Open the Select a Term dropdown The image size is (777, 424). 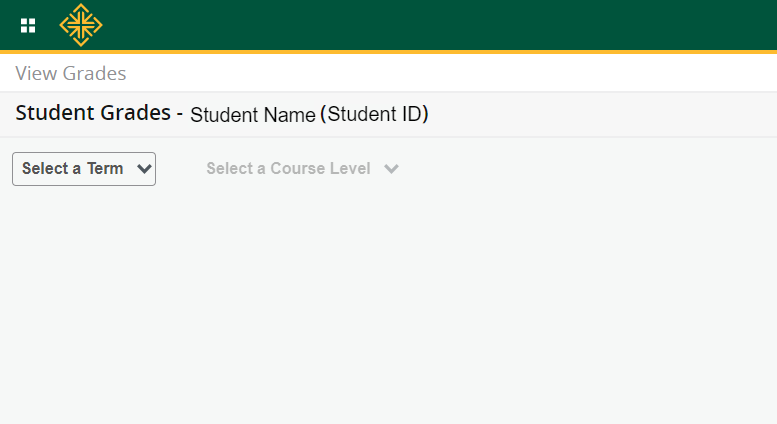click(x=84, y=169)
